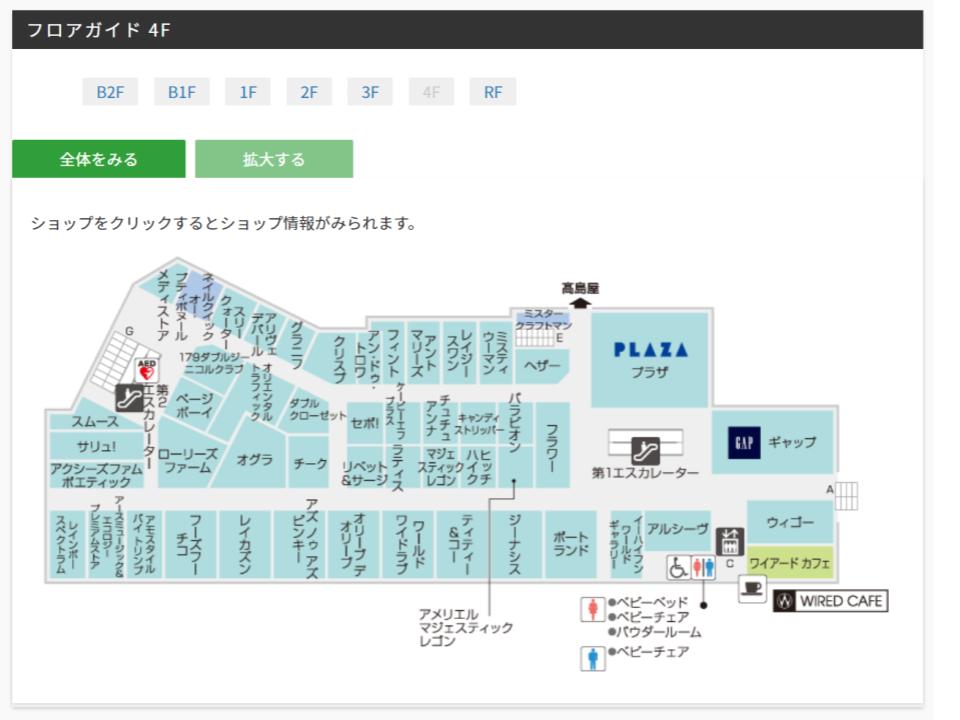Click the 全体をみる button
Image resolution: width=960 pixels, height=720 pixels.
[99, 159]
